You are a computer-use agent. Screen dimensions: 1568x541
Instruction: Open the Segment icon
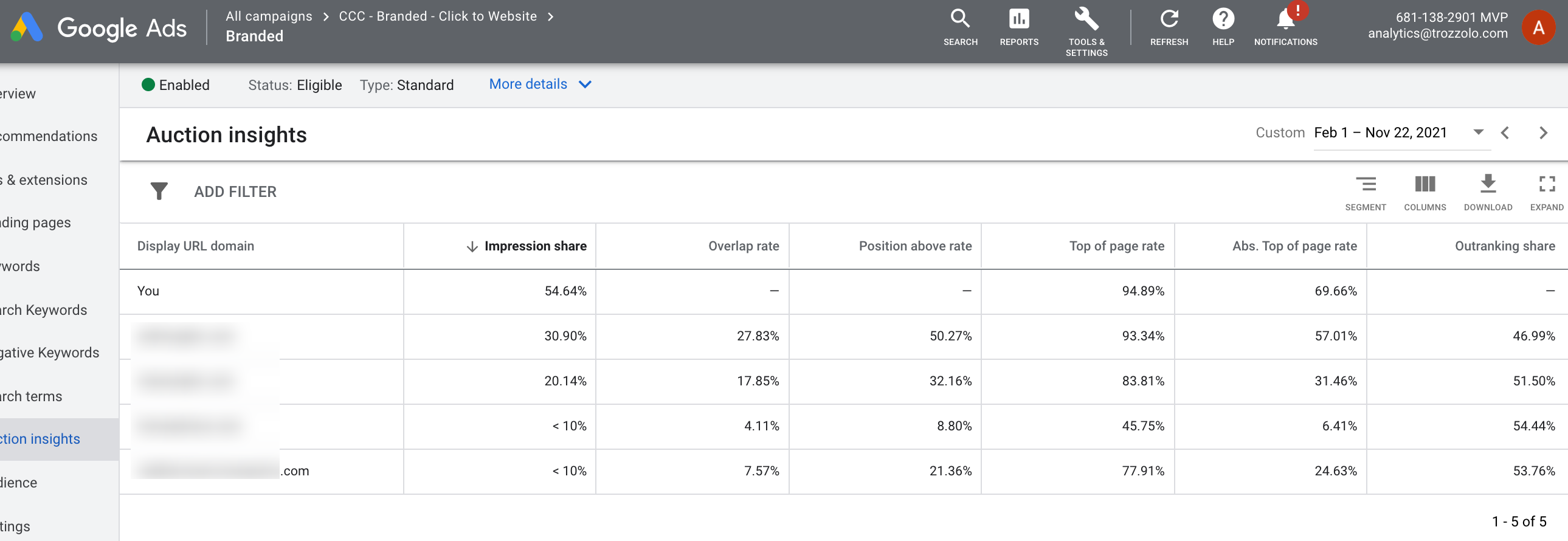click(1366, 184)
